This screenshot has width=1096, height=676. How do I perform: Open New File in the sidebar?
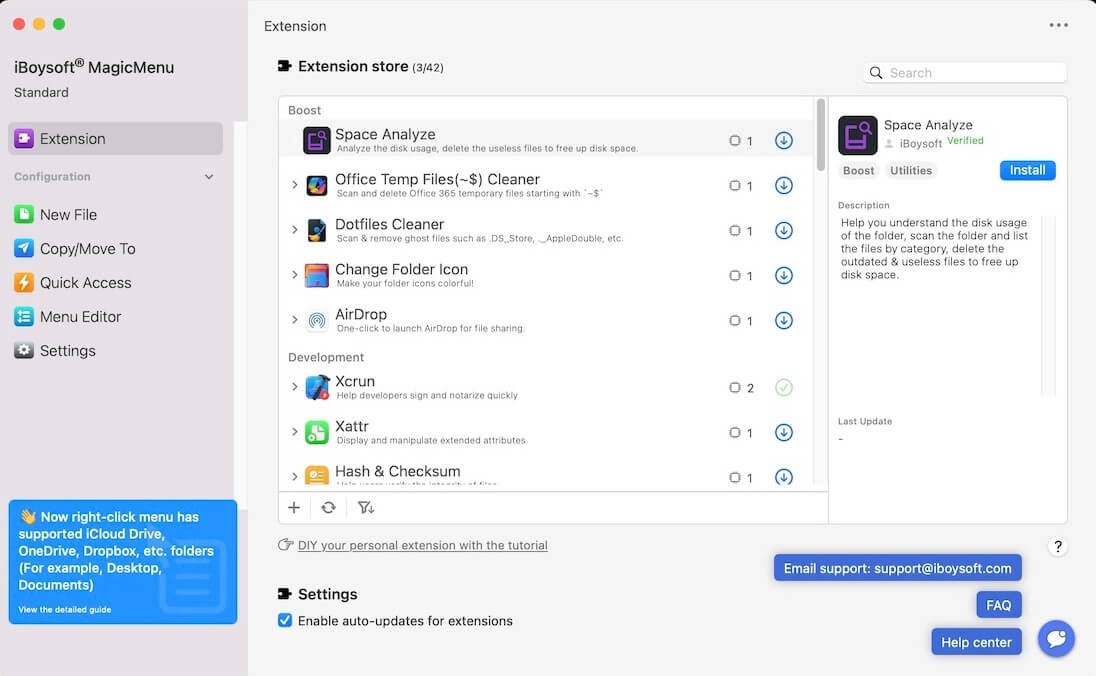[56, 215]
